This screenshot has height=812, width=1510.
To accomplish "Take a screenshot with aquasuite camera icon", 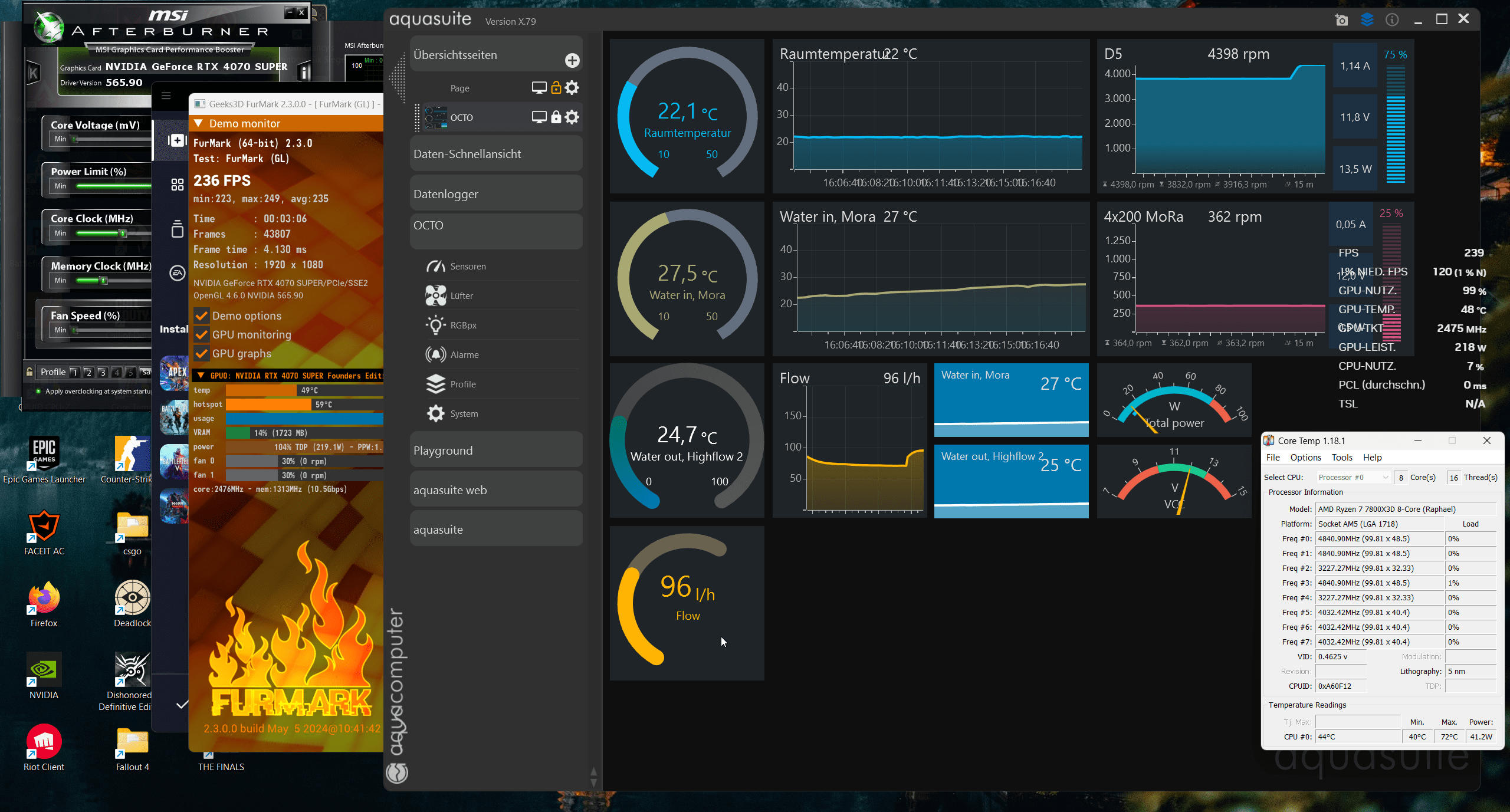I will [x=1341, y=20].
